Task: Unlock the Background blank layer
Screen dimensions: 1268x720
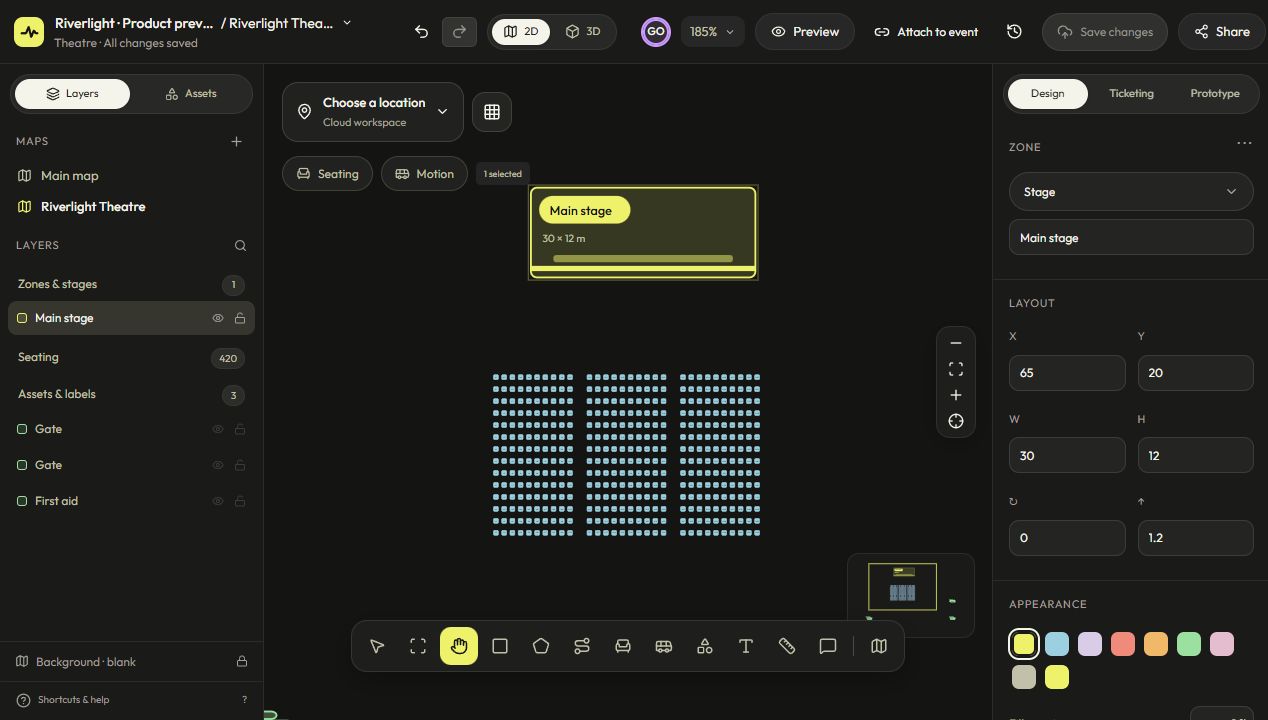Action: pyautogui.click(x=242, y=662)
